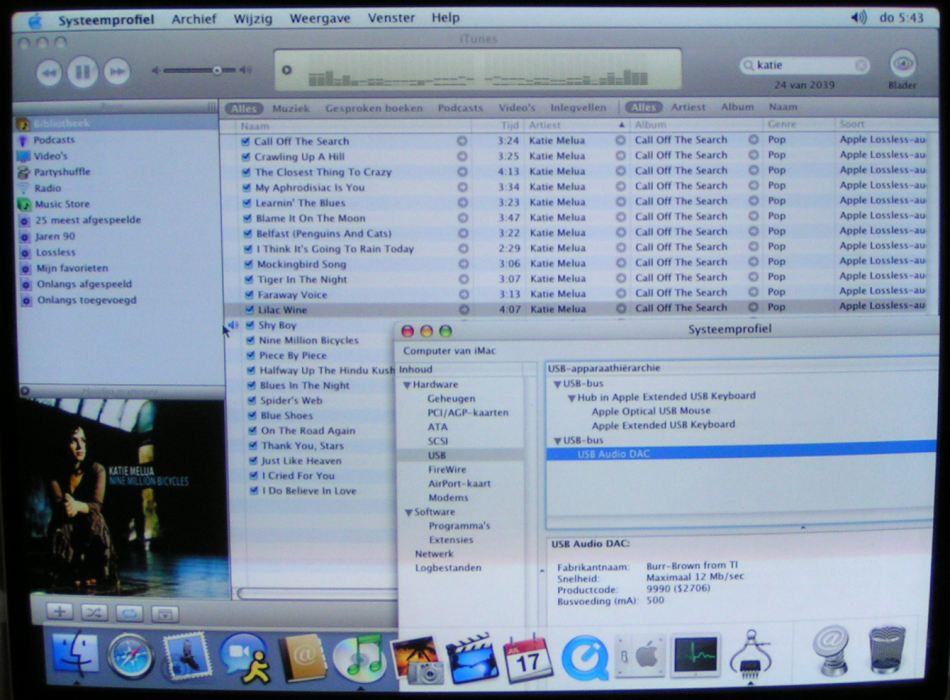
Task: Click the menu bar volume speaker icon
Action: 859,18
